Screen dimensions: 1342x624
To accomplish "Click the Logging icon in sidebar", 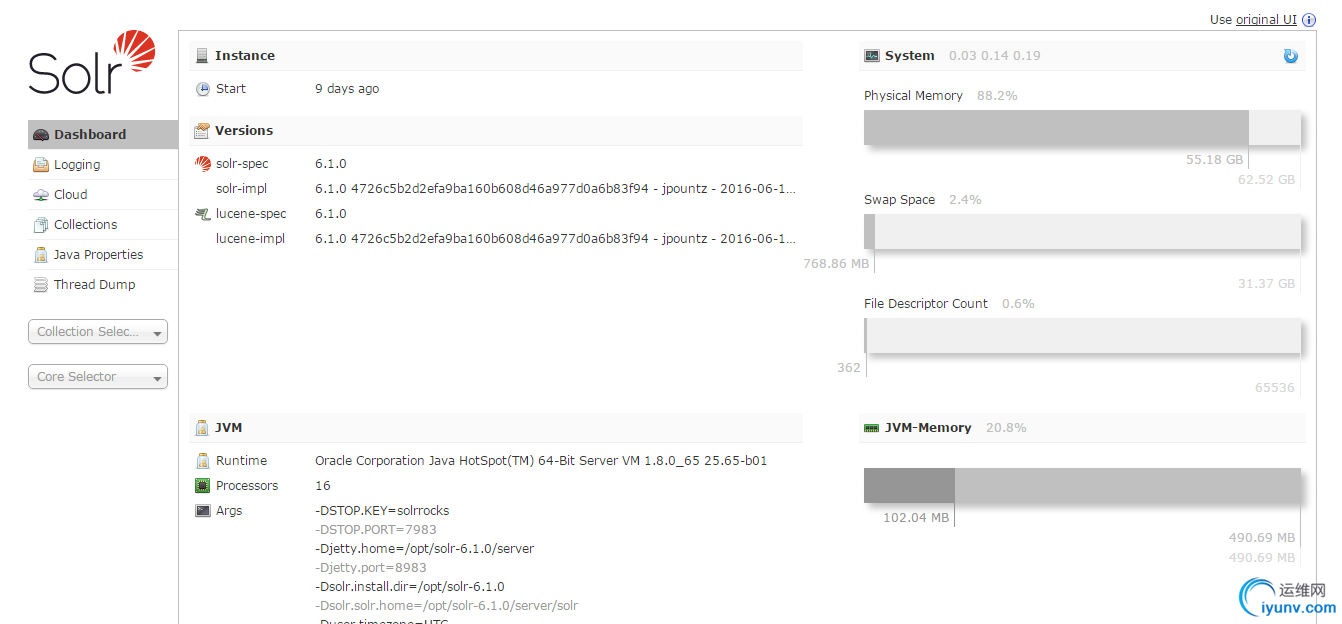I will tap(41, 165).
